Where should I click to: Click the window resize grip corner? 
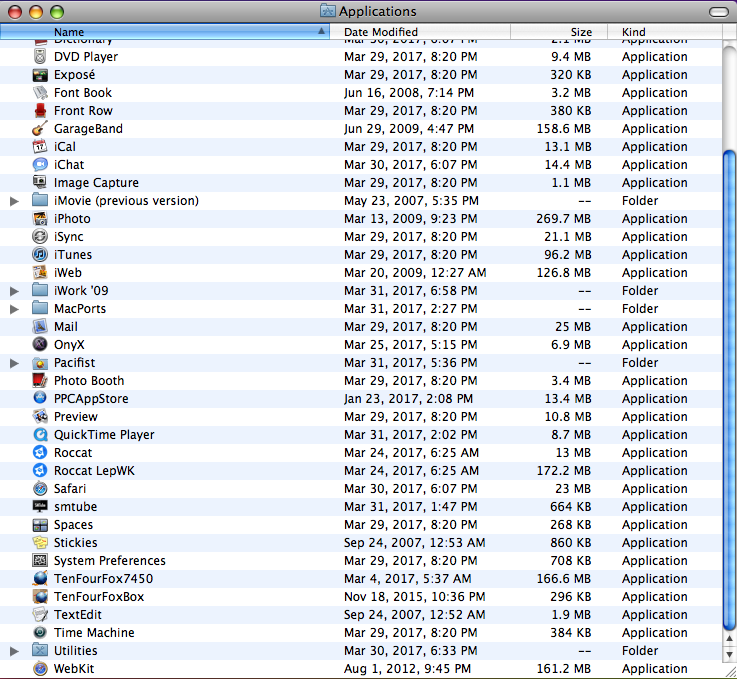(730, 671)
